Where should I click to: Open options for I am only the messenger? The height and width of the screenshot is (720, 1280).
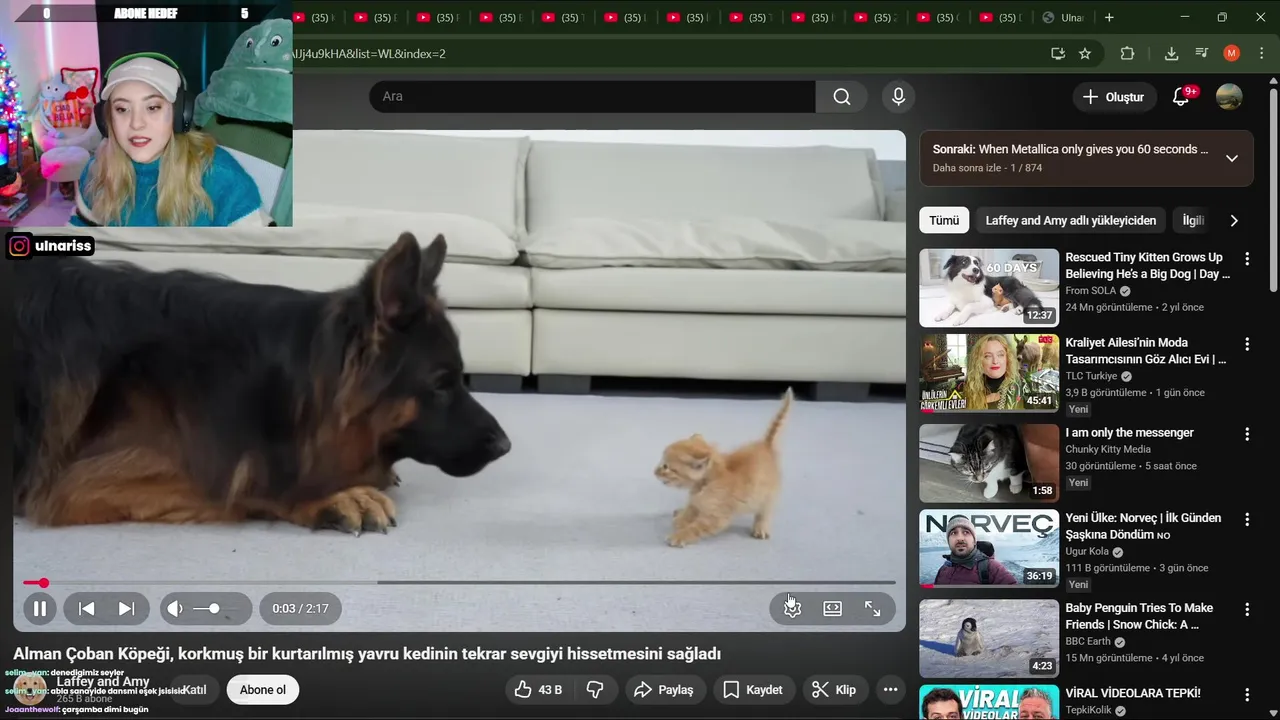1246,434
